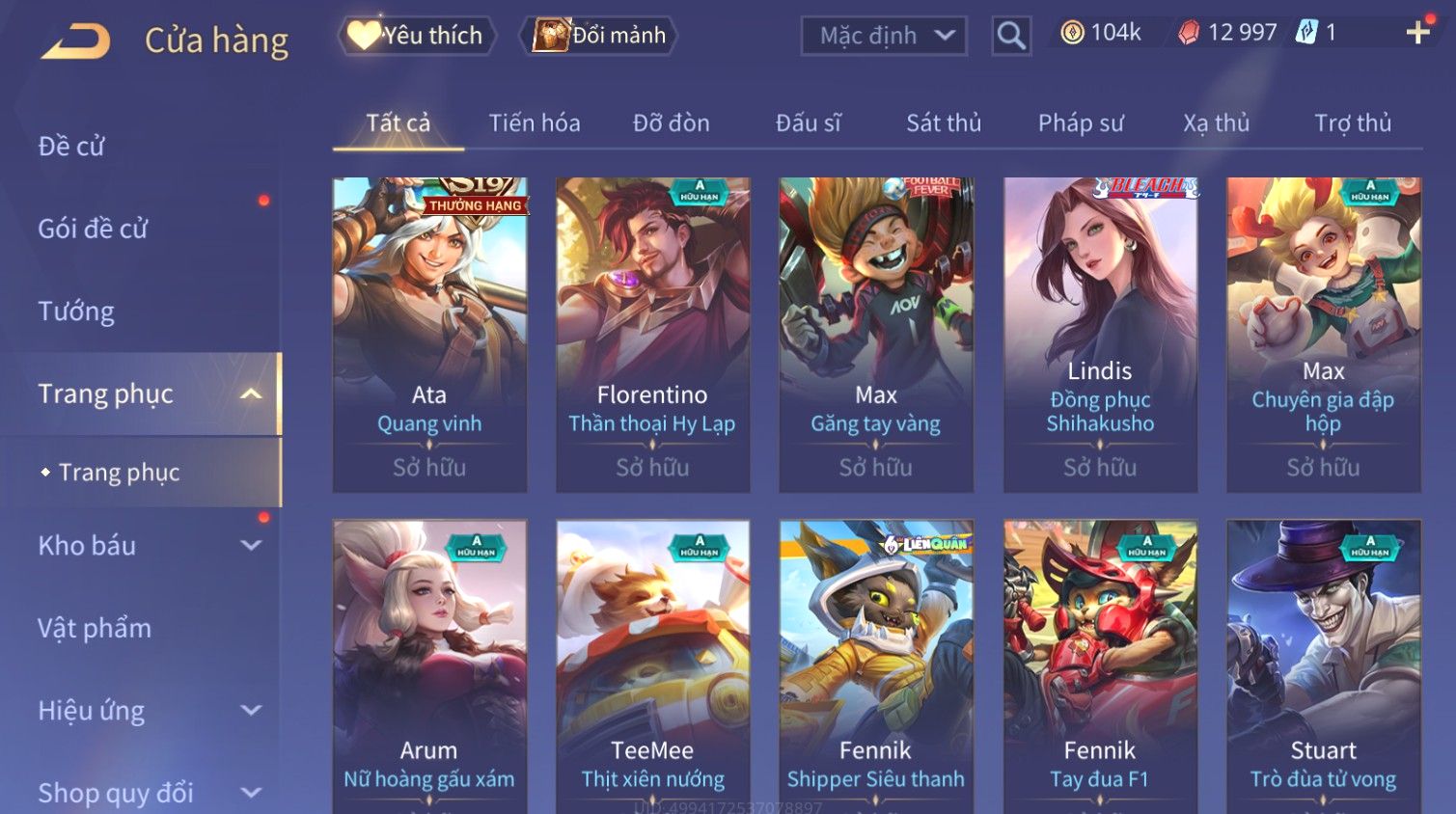Switch to the Pháp sư tab

(1081, 123)
